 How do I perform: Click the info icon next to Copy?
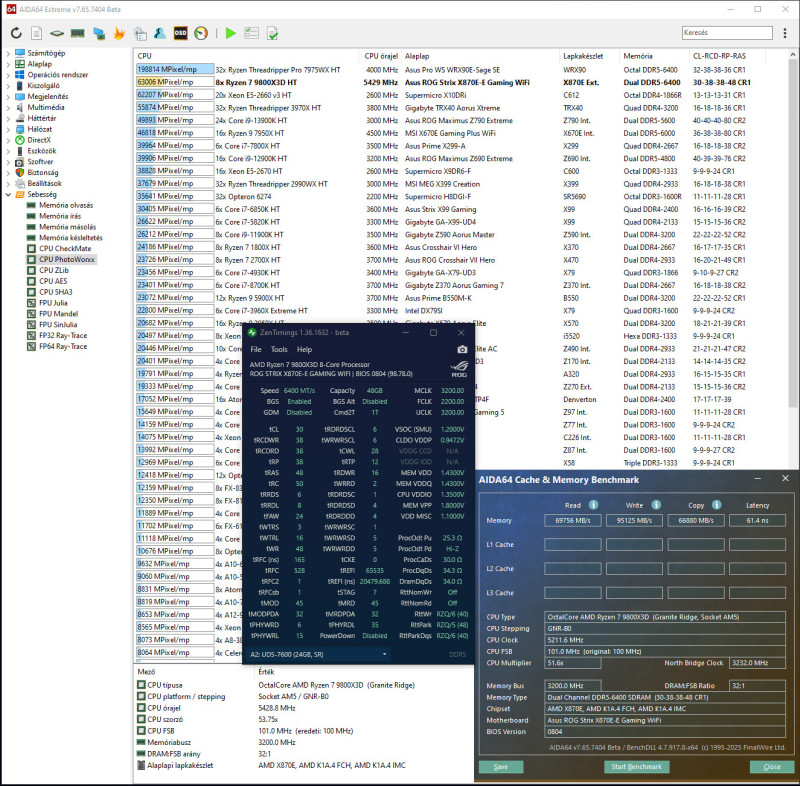click(716, 504)
